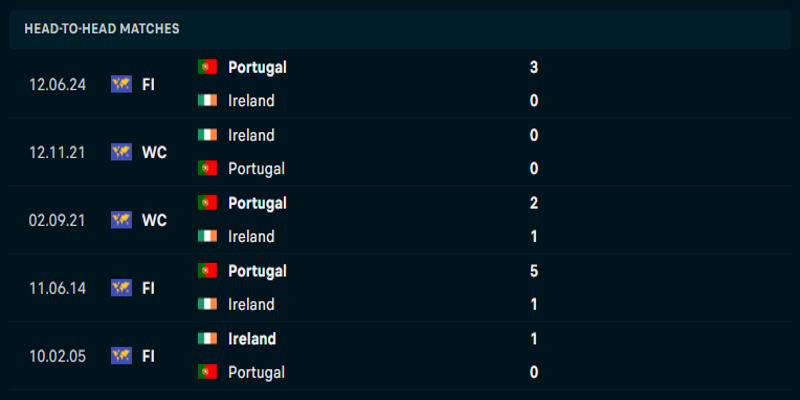
Task: Click the FI competition label for 10.02.05
Action: click(x=148, y=355)
